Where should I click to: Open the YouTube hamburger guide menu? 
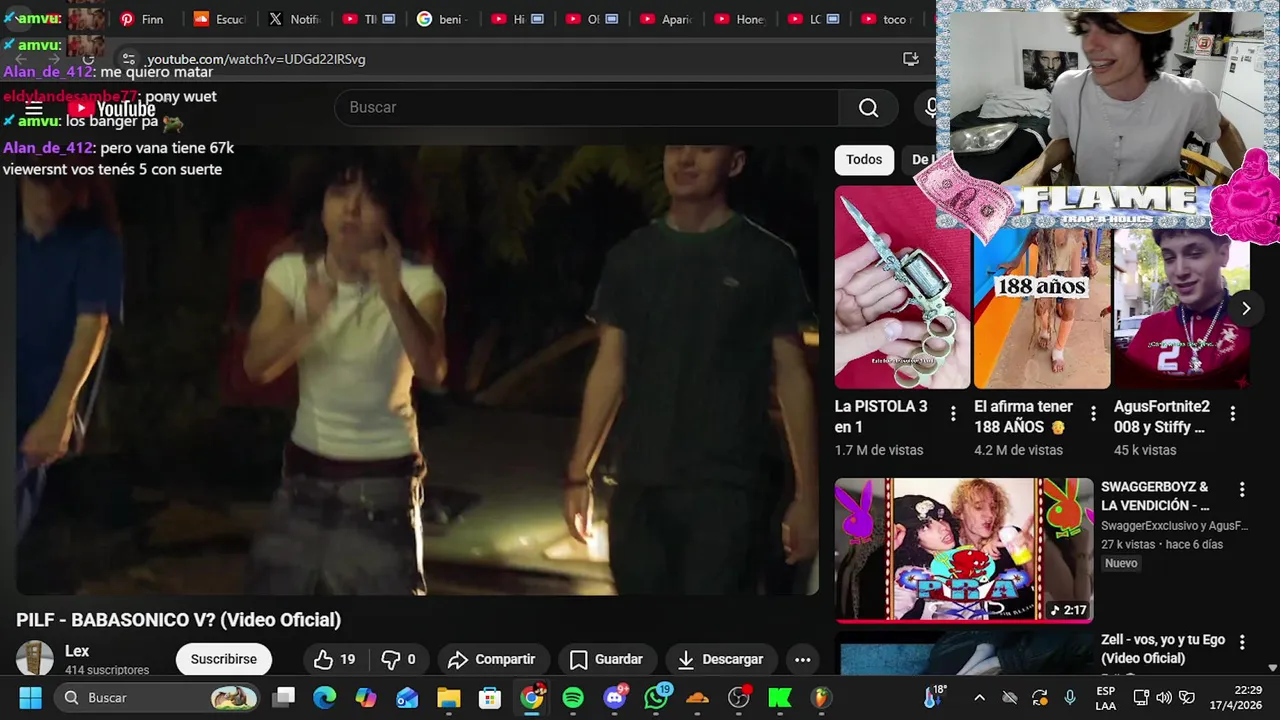34,109
